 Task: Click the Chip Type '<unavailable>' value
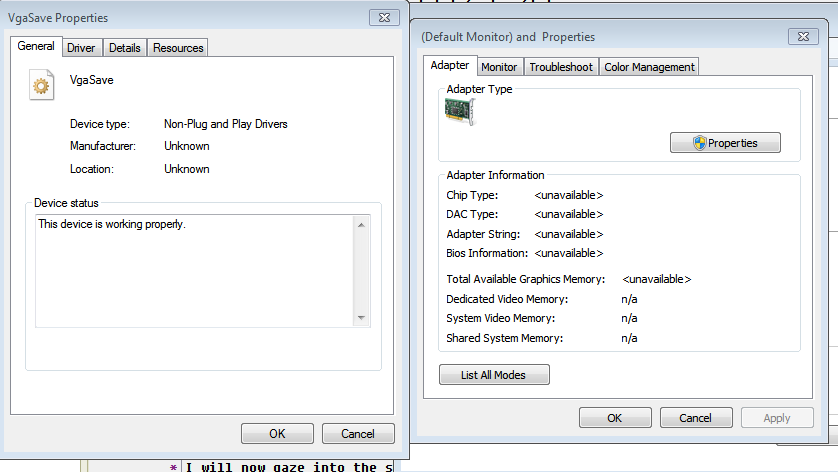[x=569, y=195]
